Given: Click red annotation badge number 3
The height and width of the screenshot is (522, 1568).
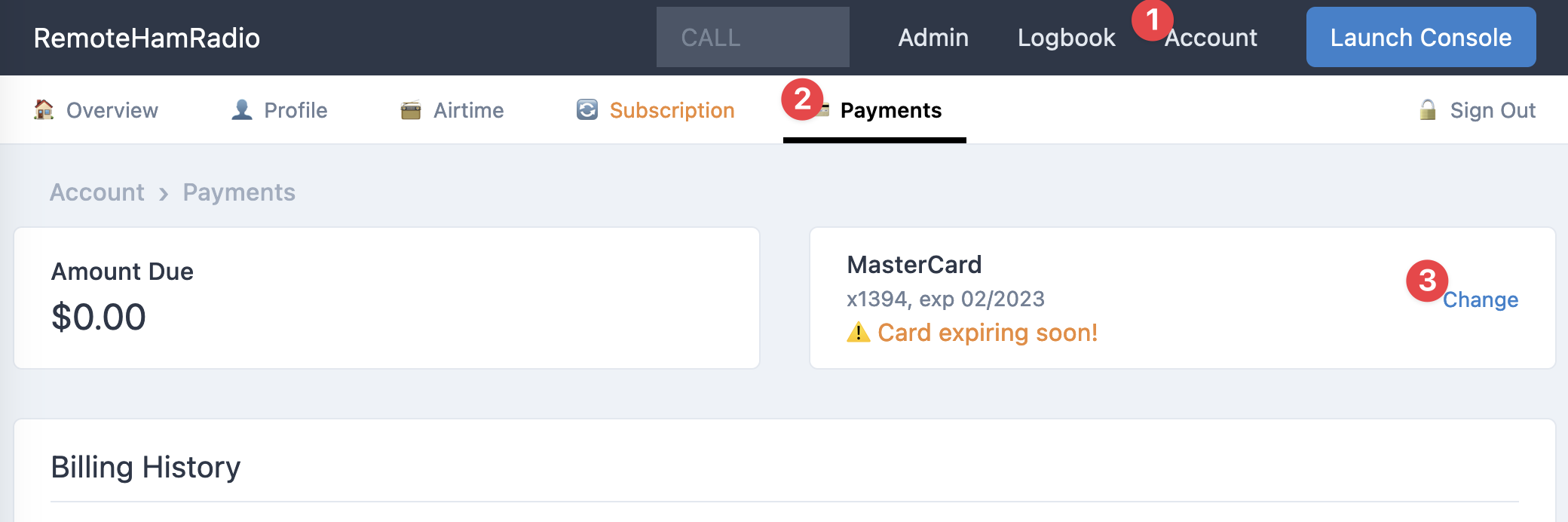Looking at the screenshot, I should tap(1426, 281).
